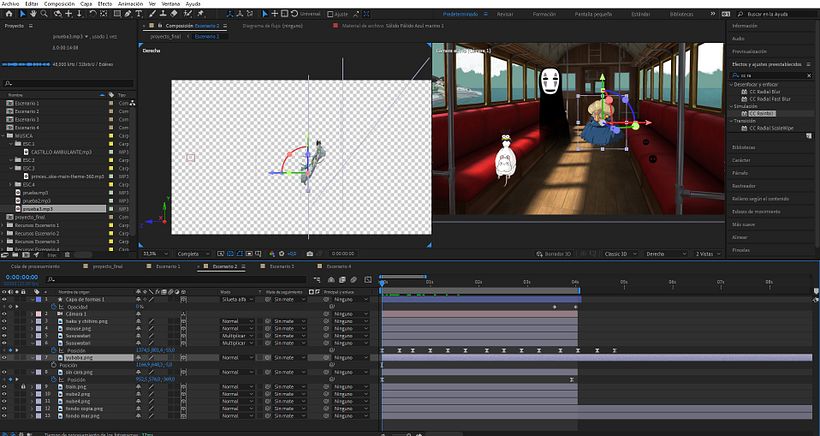Open track matte dropdown for mouse.png
Image resolution: width=820 pixels, height=436 pixels.
coord(289,328)
